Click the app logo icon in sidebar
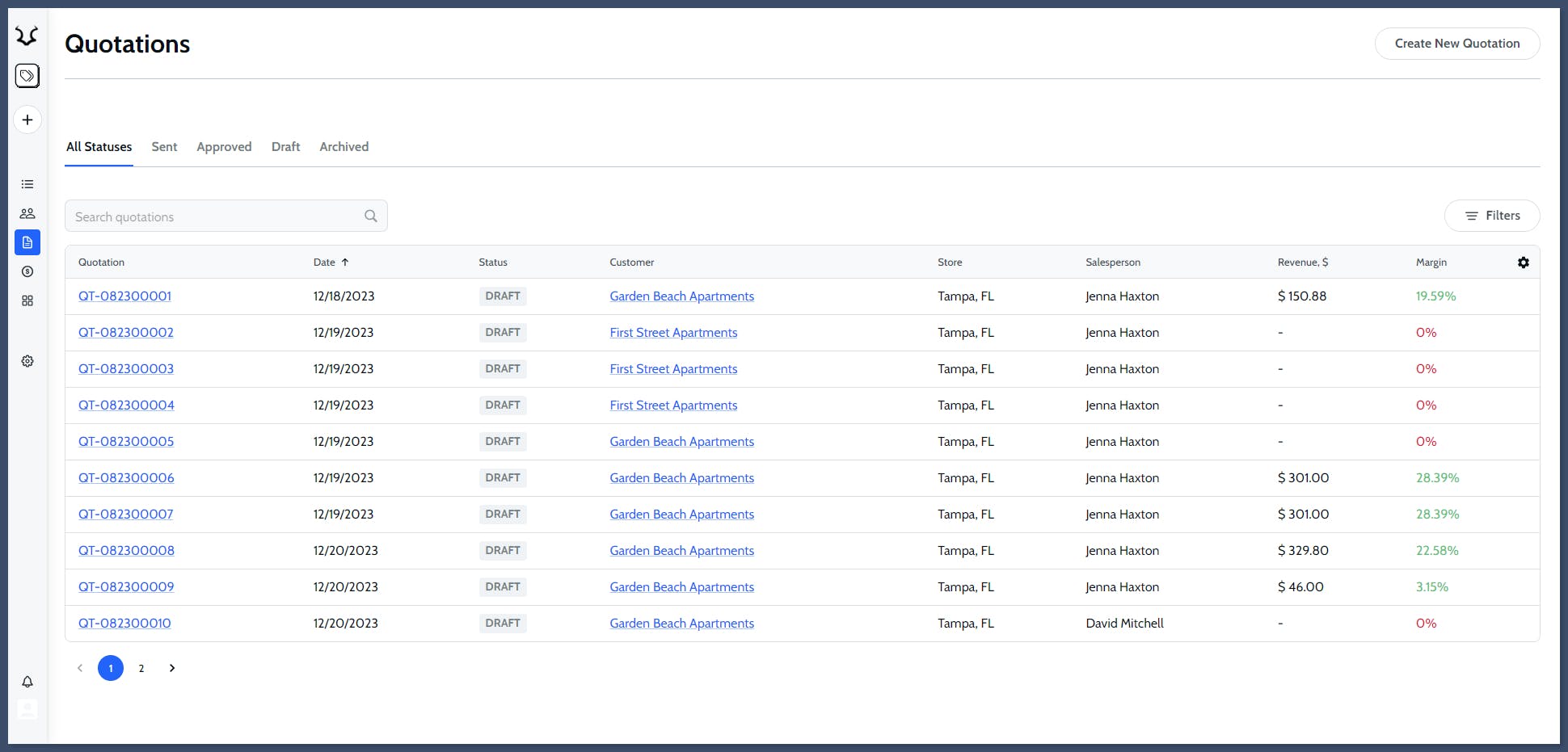1568x752 pixels. tap(27, 36)
